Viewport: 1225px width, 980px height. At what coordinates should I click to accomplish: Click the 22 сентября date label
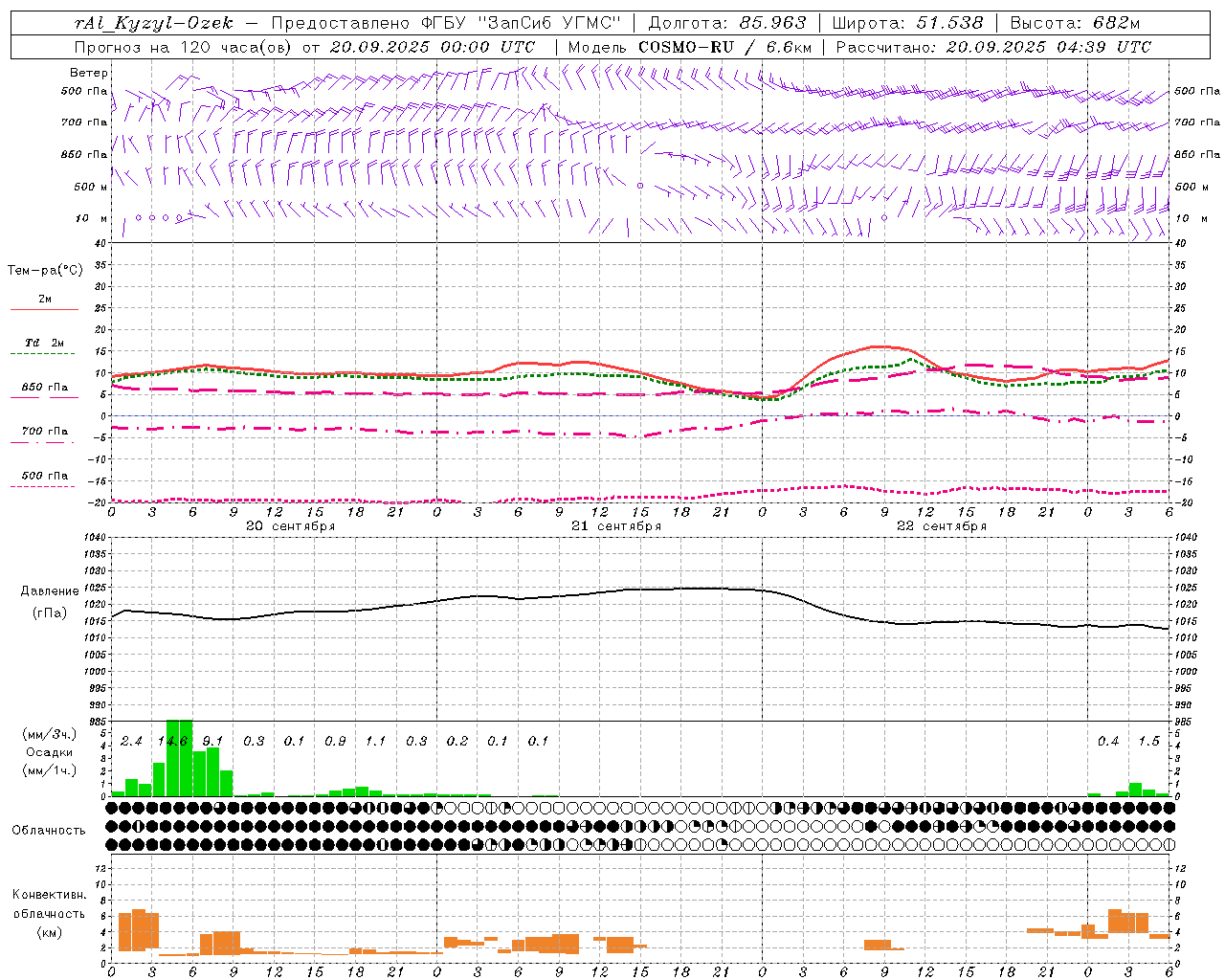pos(942,526)
